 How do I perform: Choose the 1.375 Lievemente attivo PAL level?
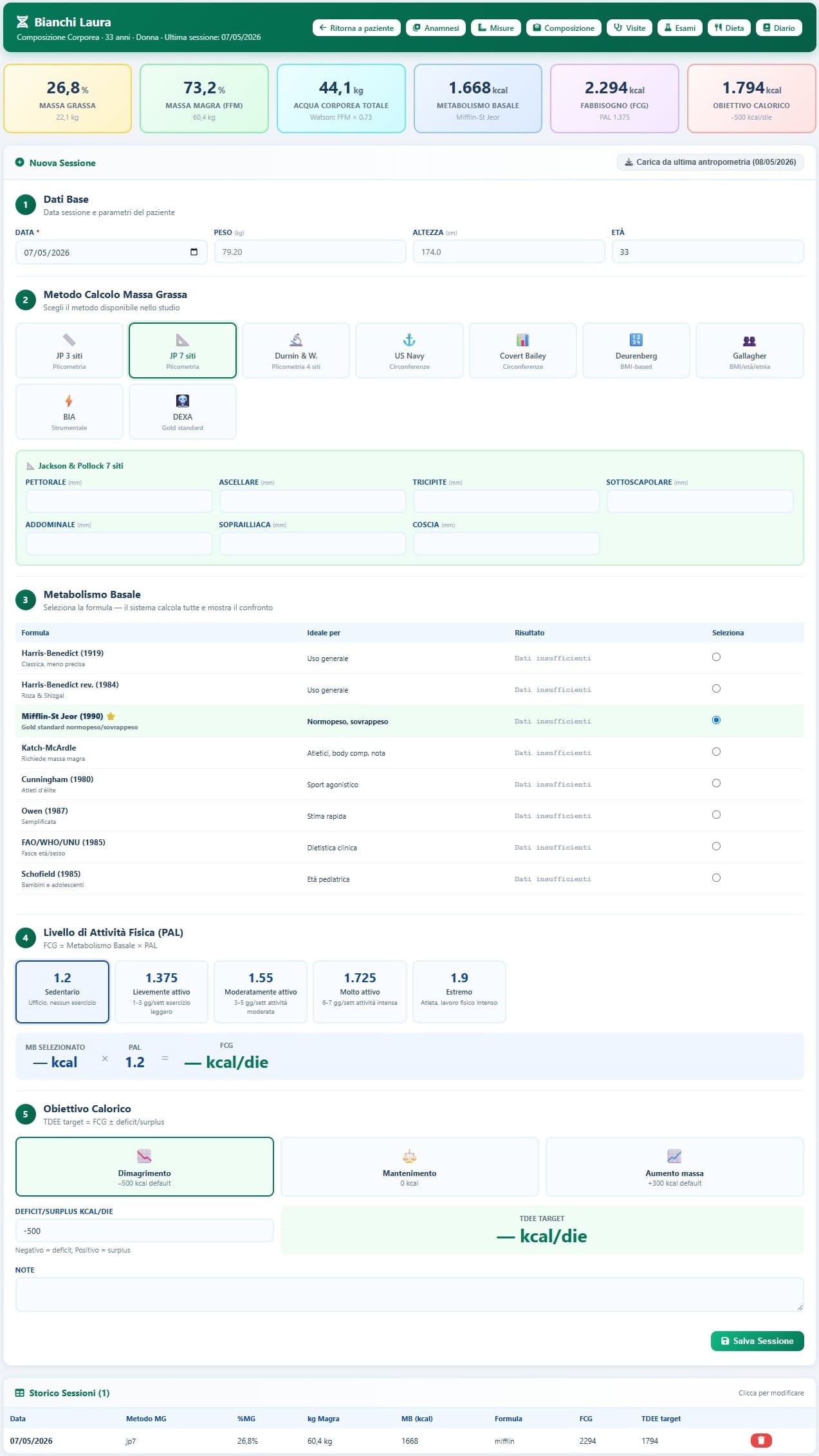[161, 992]
